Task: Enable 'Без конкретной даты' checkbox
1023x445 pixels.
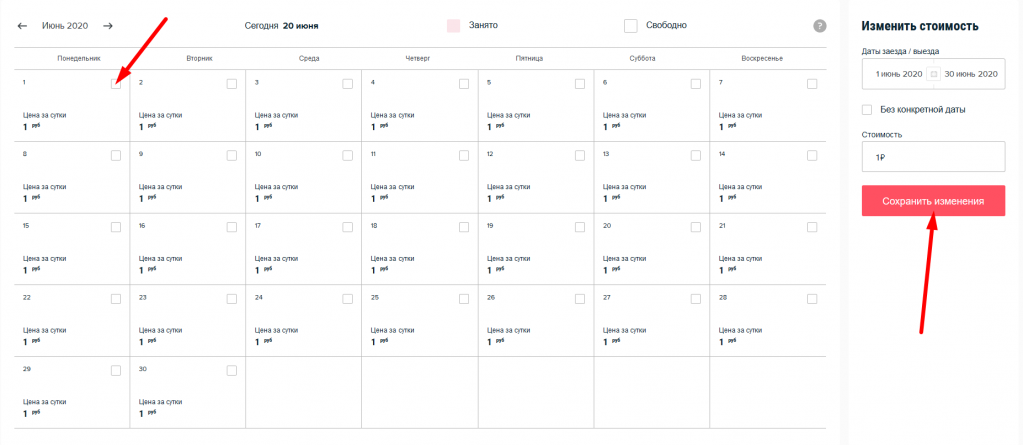Action: click(x=867, y=109)
